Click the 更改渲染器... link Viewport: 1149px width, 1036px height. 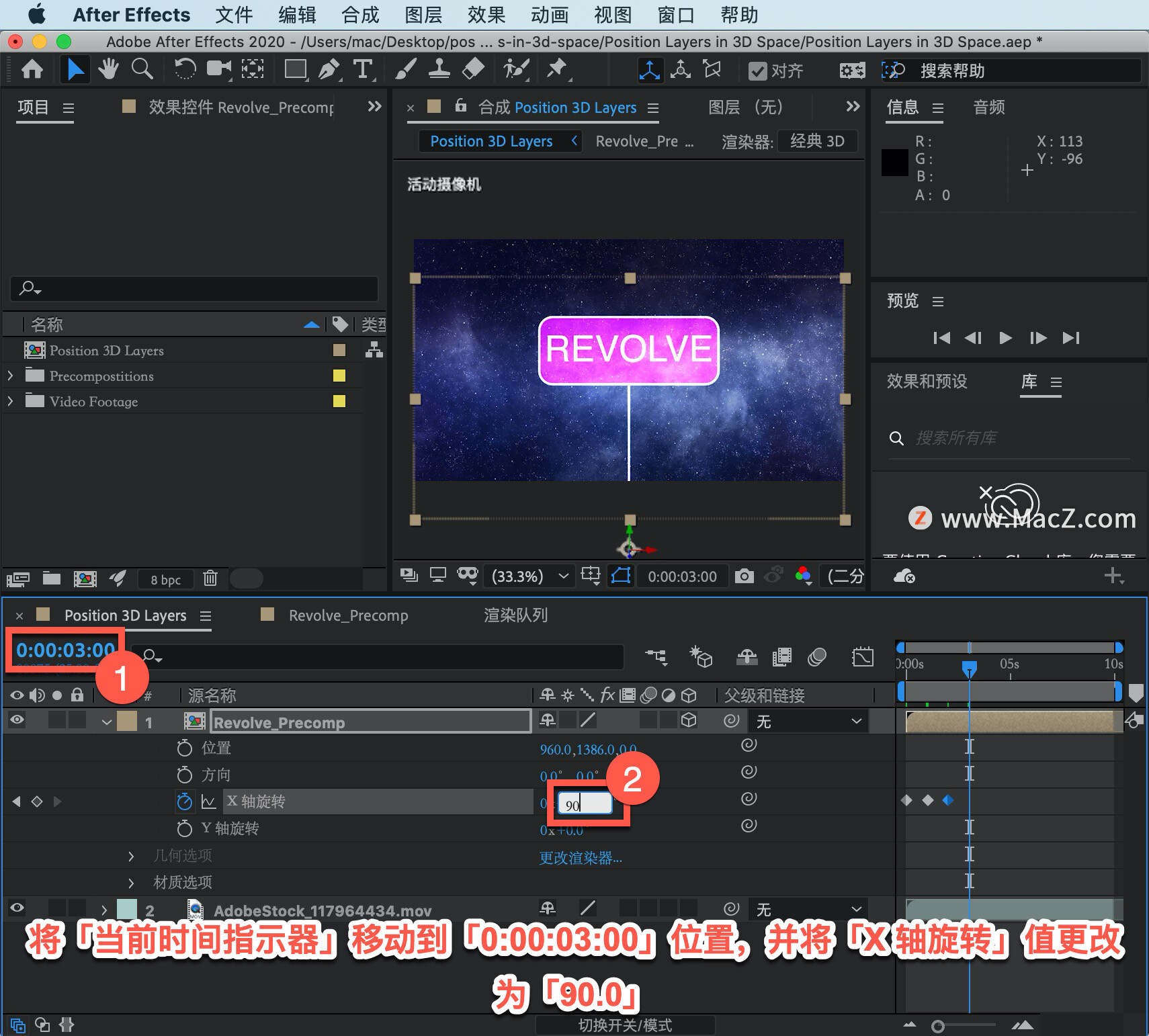point(581,858)
